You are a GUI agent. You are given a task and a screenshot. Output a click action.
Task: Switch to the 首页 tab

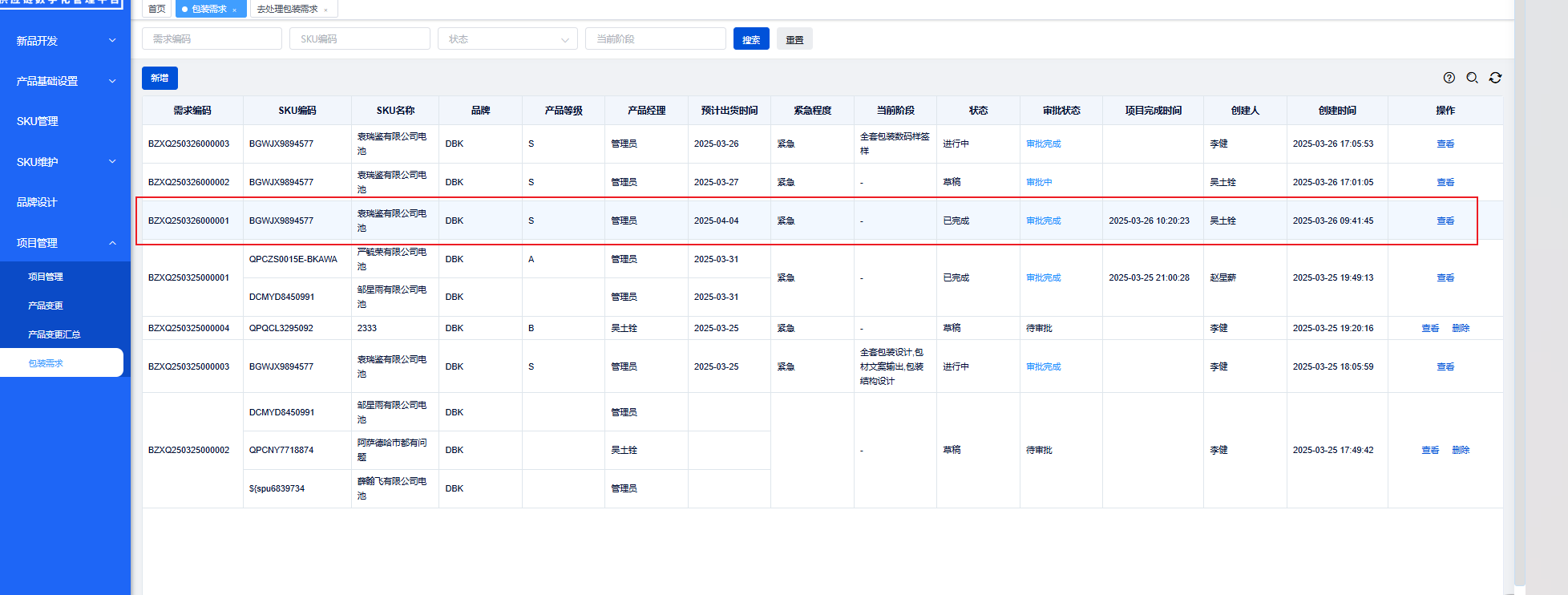point(157,9)
